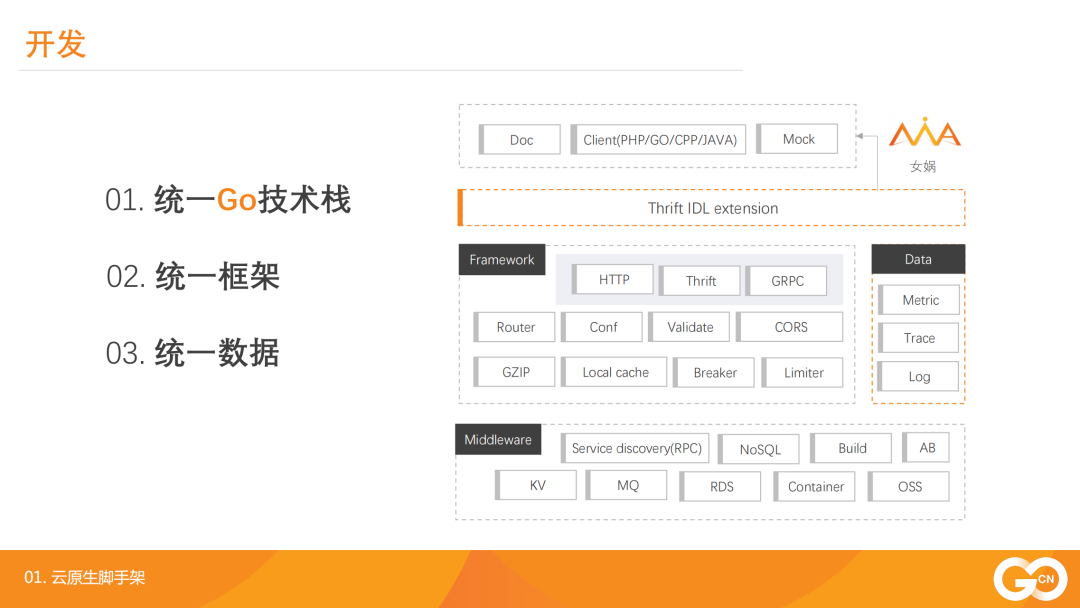Click the Nuwa orange logo icon

924,132
